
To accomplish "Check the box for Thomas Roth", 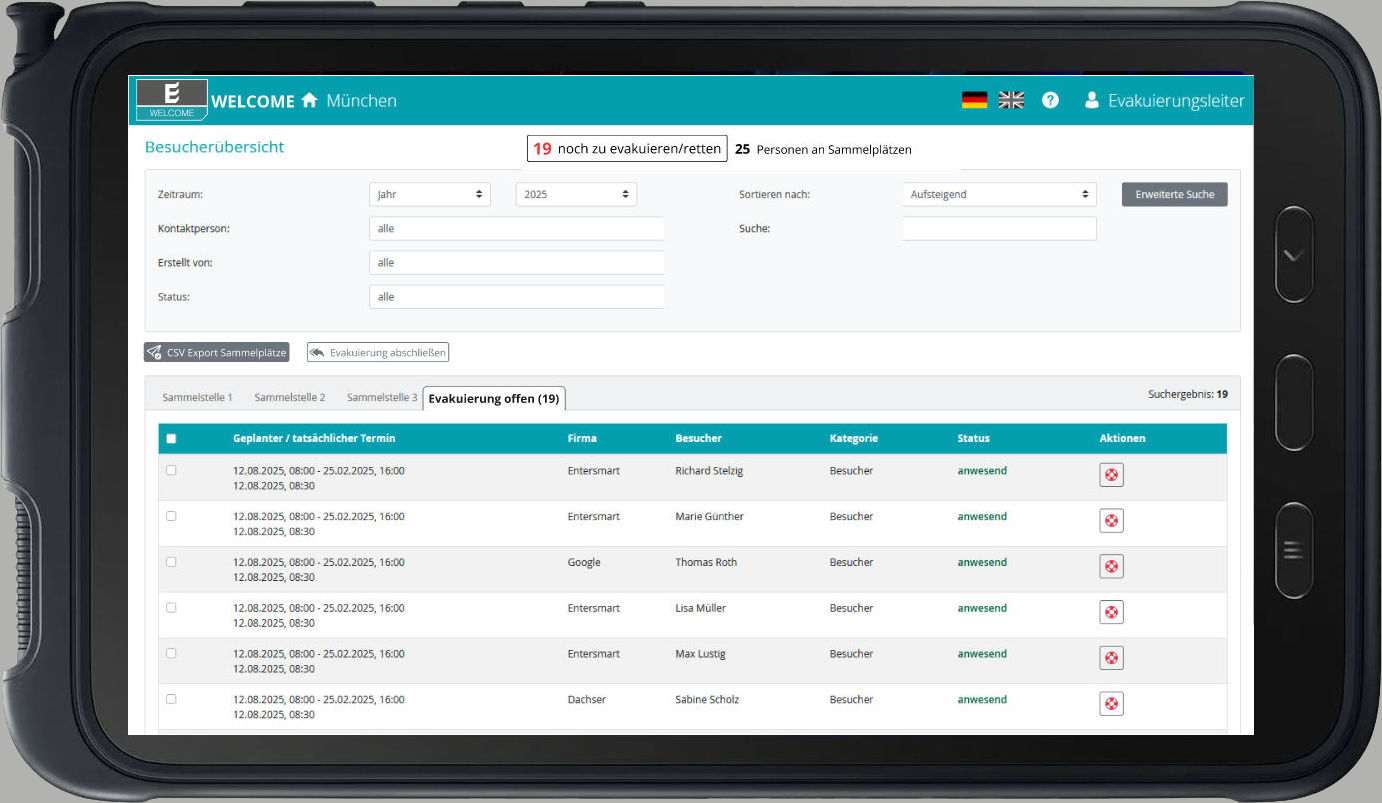I will pos(171,562).
